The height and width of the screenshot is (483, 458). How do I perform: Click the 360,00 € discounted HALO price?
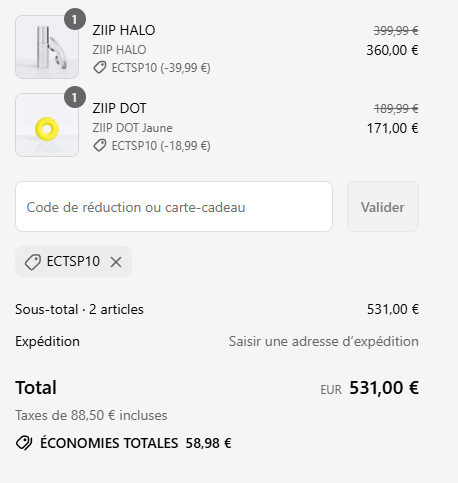392,50
